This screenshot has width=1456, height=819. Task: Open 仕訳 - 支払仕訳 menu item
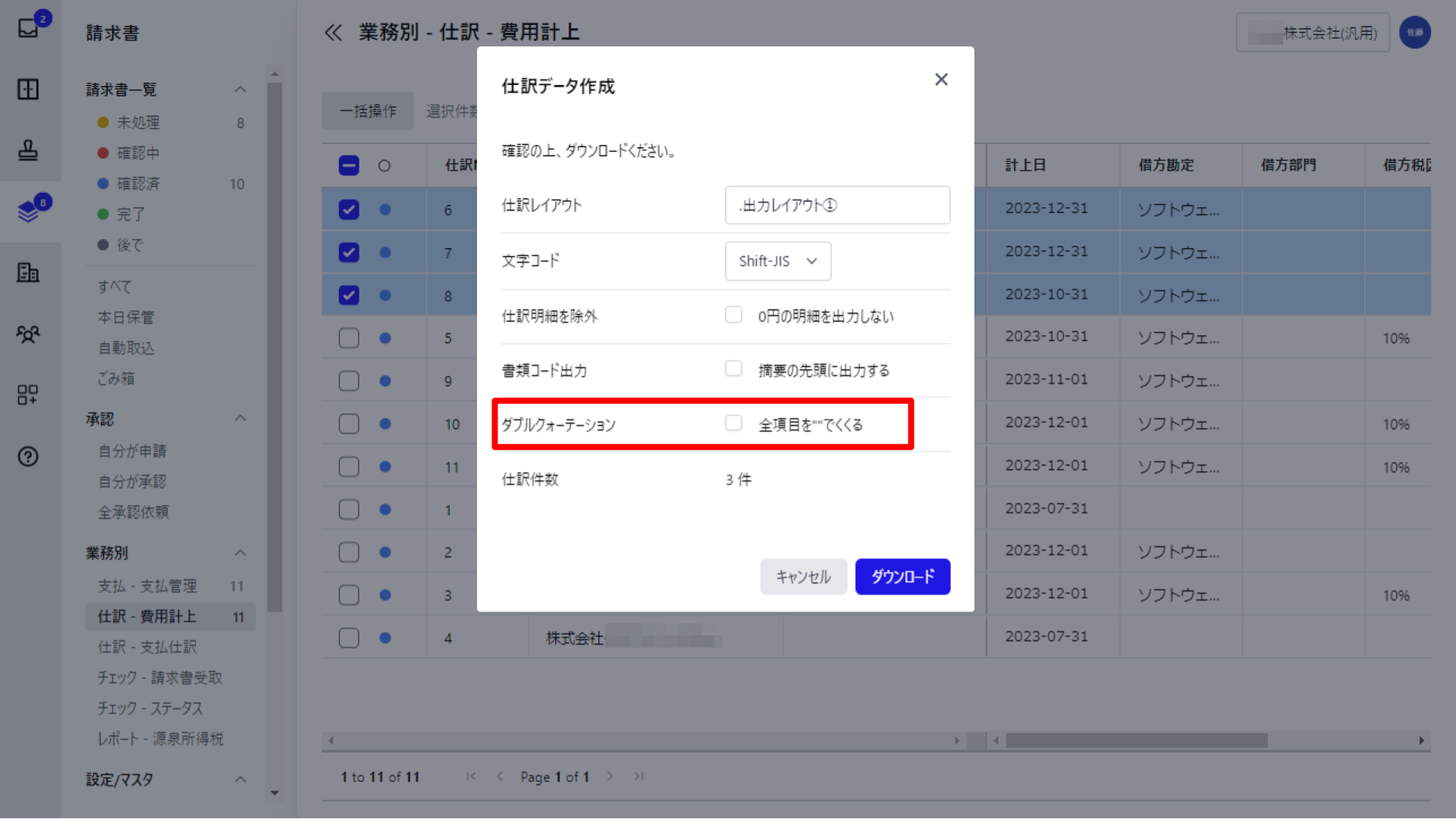coord(147,647)
